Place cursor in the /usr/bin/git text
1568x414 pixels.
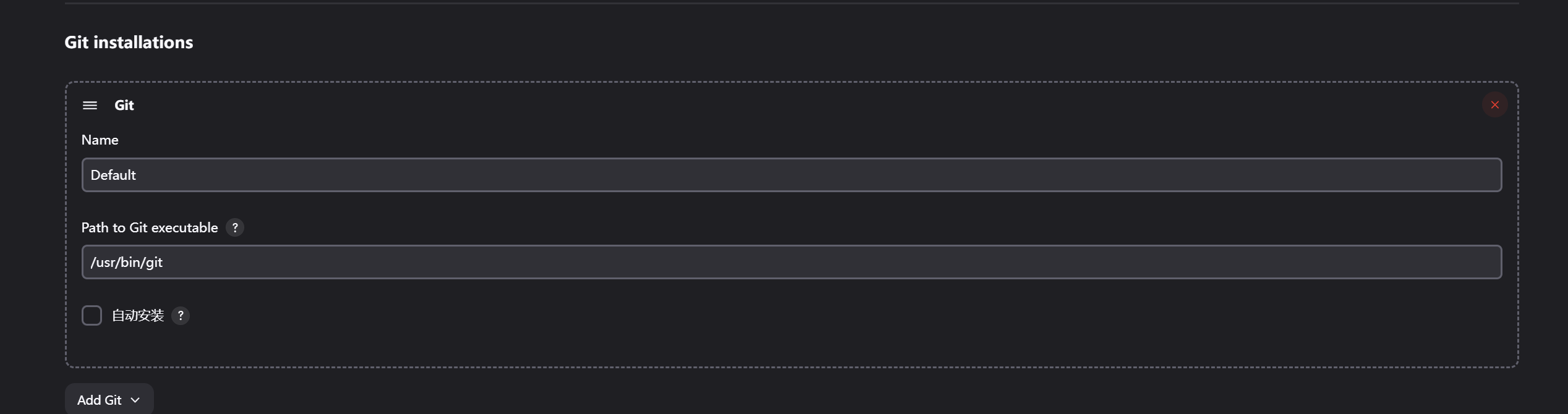point(127,263)
